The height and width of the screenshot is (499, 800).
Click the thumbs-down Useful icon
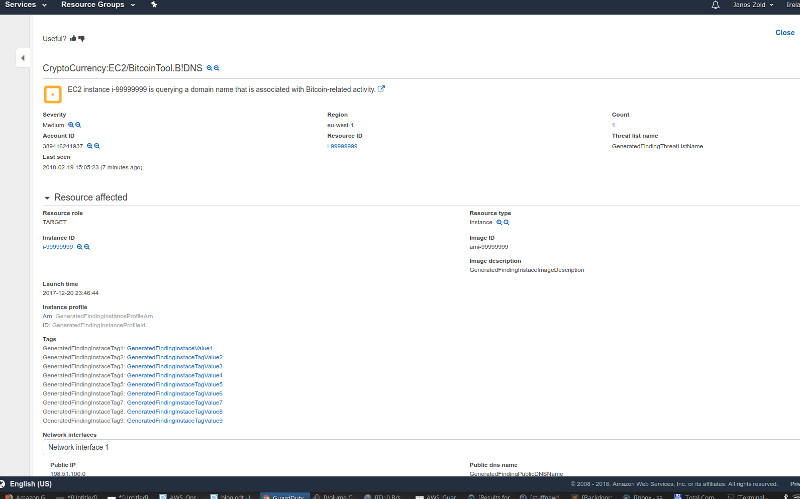[x=81, y=38]
